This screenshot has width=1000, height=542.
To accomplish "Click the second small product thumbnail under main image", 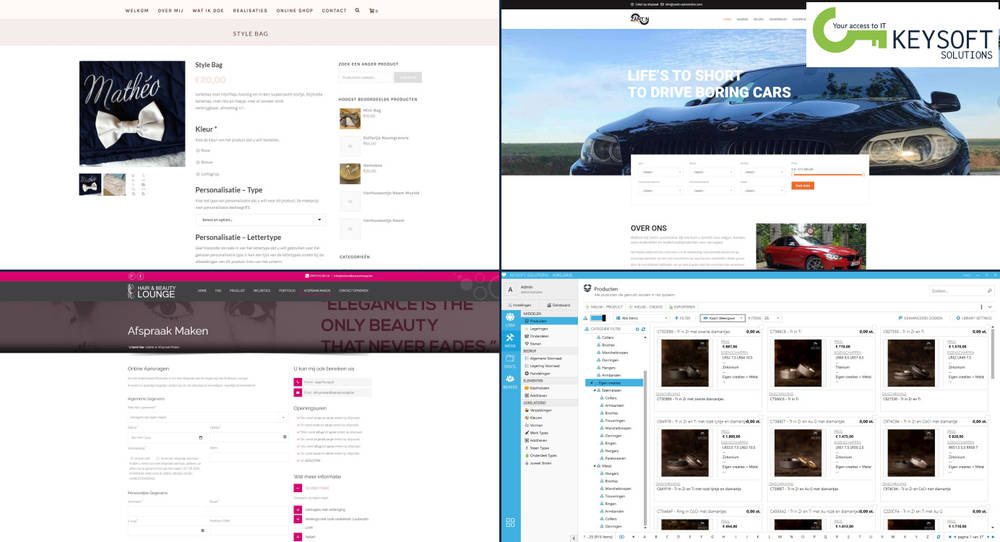I will click(115, 184).
